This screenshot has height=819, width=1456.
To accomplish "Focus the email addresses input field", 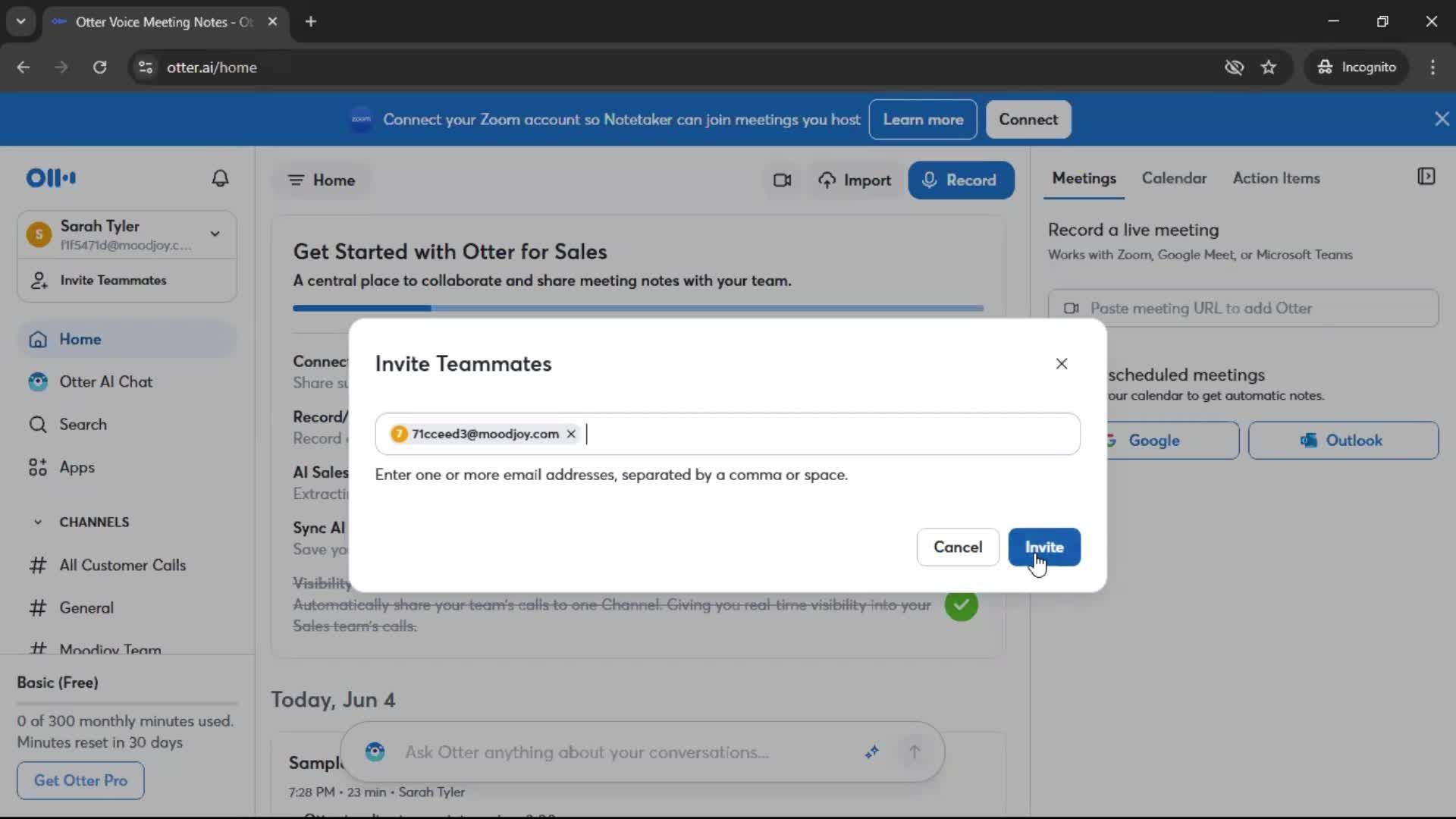I will [x=727, y=434].
